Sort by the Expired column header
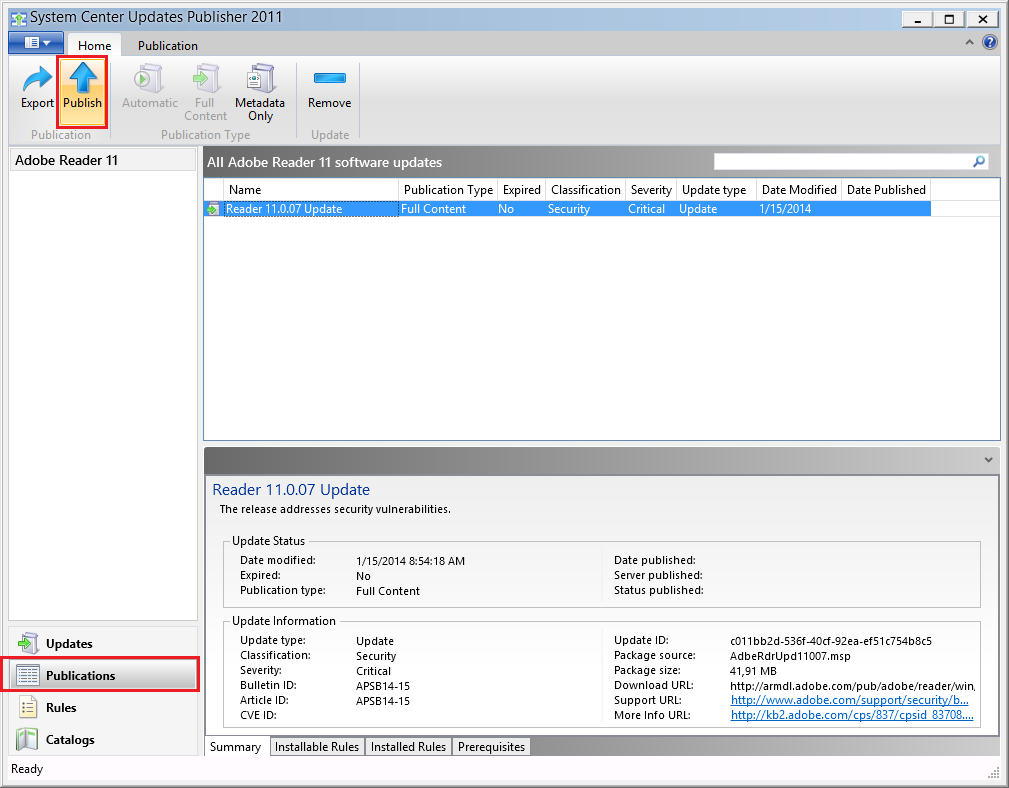The width and height of the screenshot is (1009, 788). [521, 190]
